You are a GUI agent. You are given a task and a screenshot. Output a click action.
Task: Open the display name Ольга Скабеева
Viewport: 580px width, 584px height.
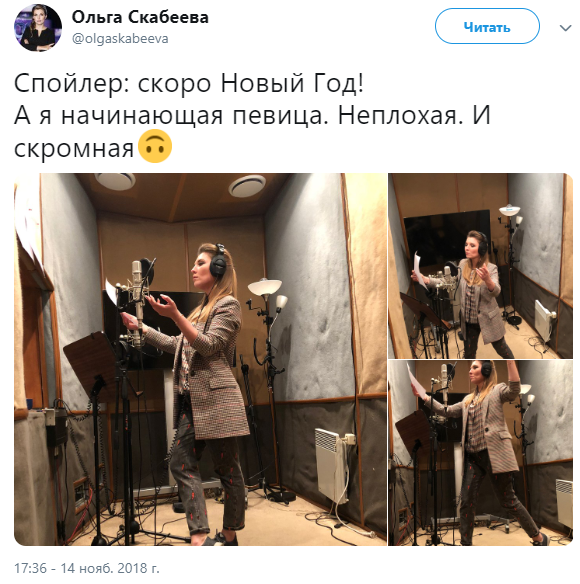click(x=140, y=17)
